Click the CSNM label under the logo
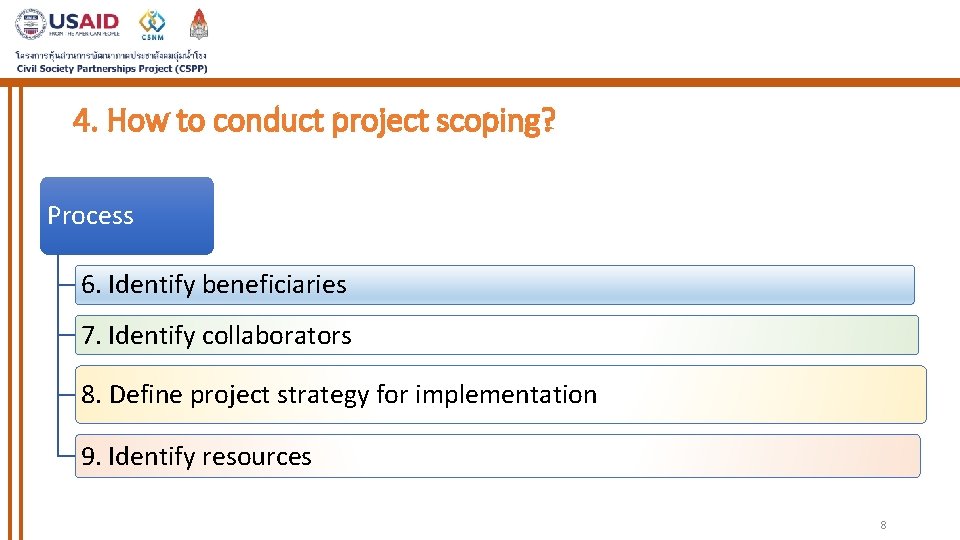This screenshot has height=540, width=960. point(152,37)
